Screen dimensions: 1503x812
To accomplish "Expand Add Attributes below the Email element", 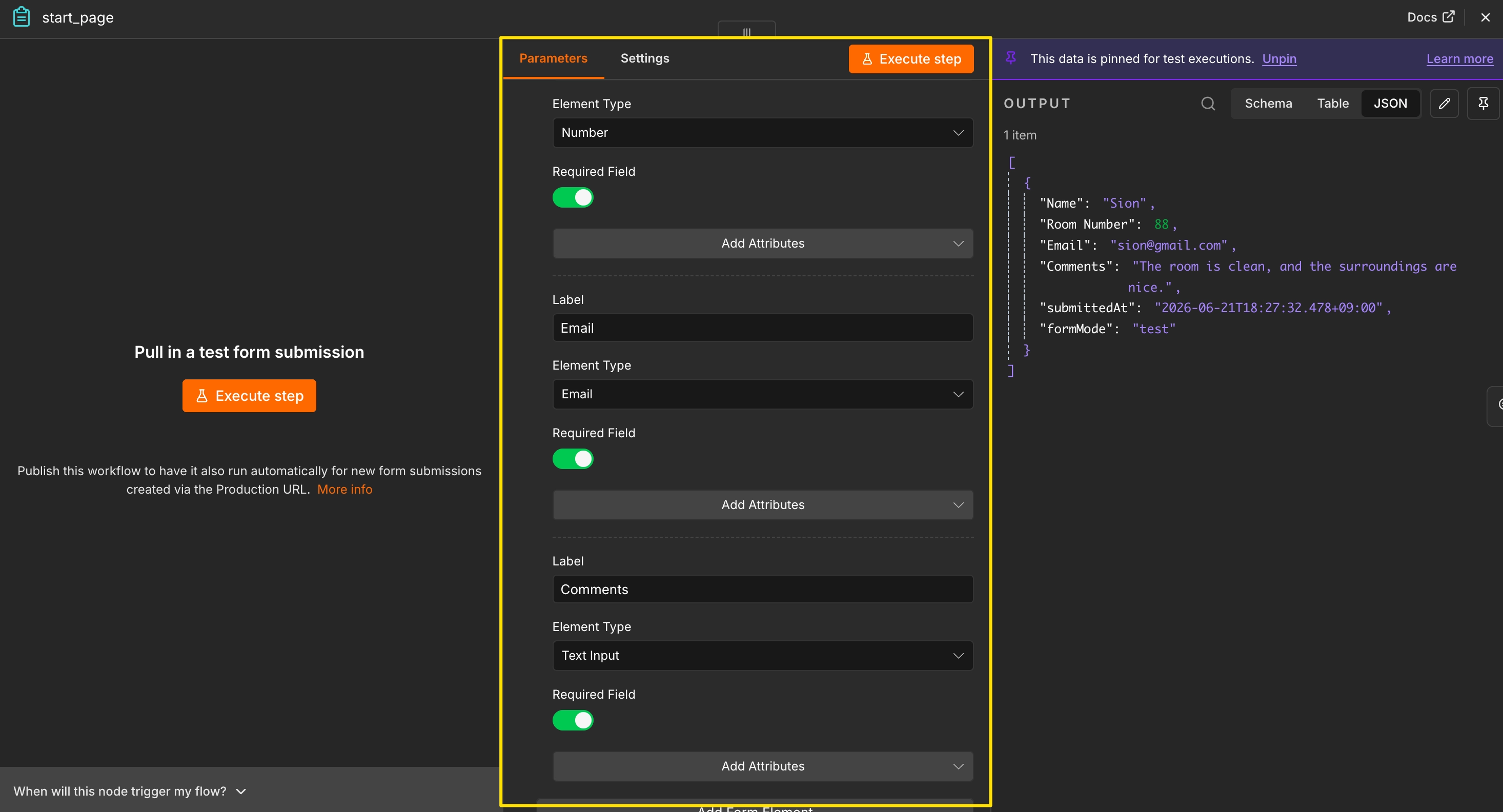I will (x=763, y=504).
